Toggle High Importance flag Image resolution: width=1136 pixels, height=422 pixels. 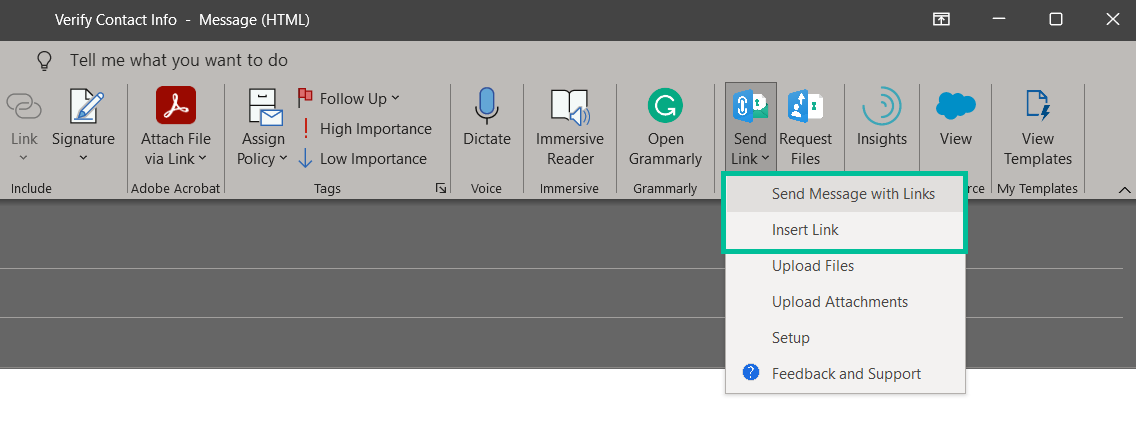[x=365, y=129]
